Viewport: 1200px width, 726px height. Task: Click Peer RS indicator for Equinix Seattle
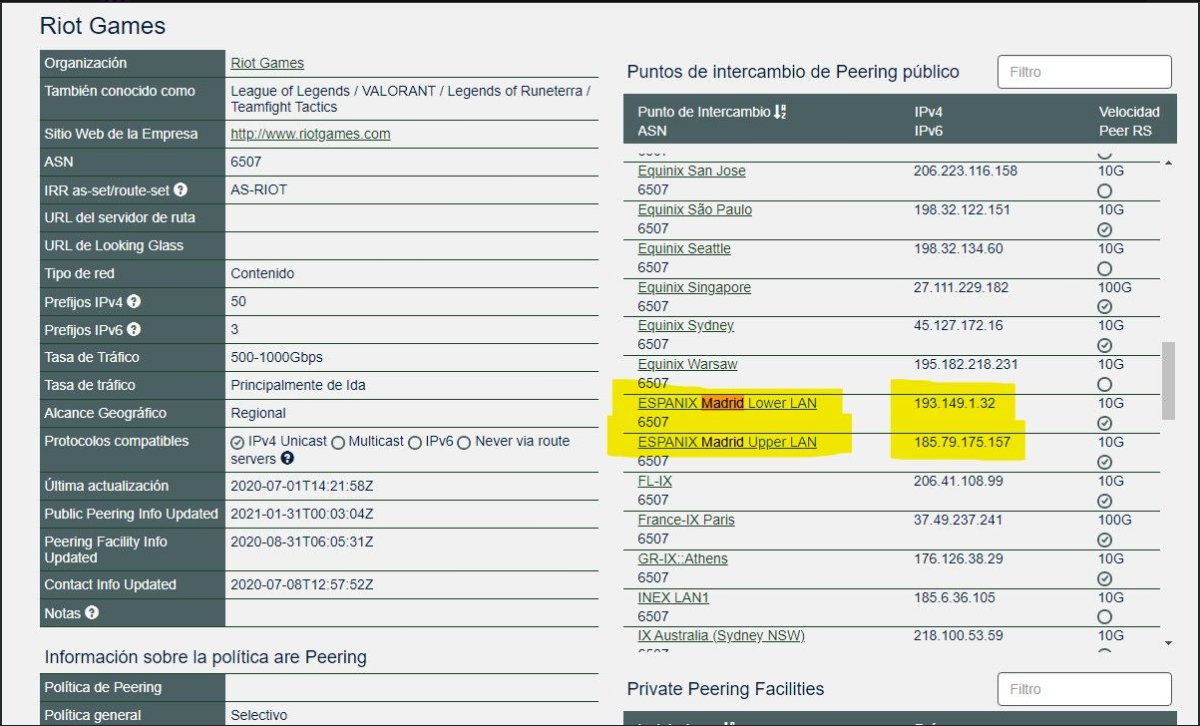tap(1105, 268)
